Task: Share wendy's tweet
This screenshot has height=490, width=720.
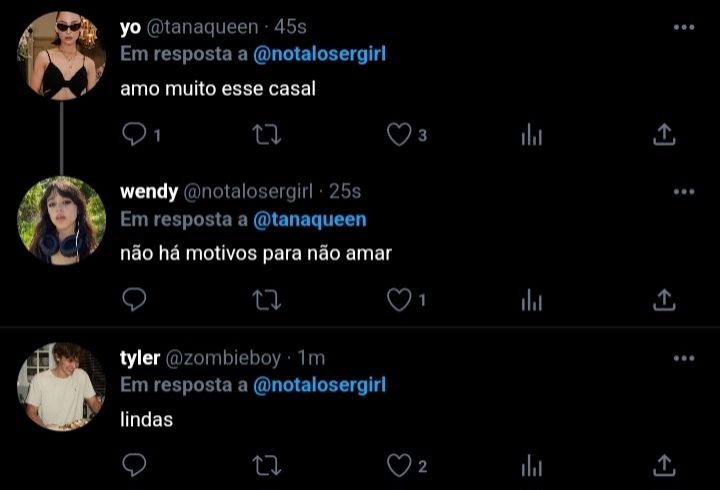Action: 664,300
